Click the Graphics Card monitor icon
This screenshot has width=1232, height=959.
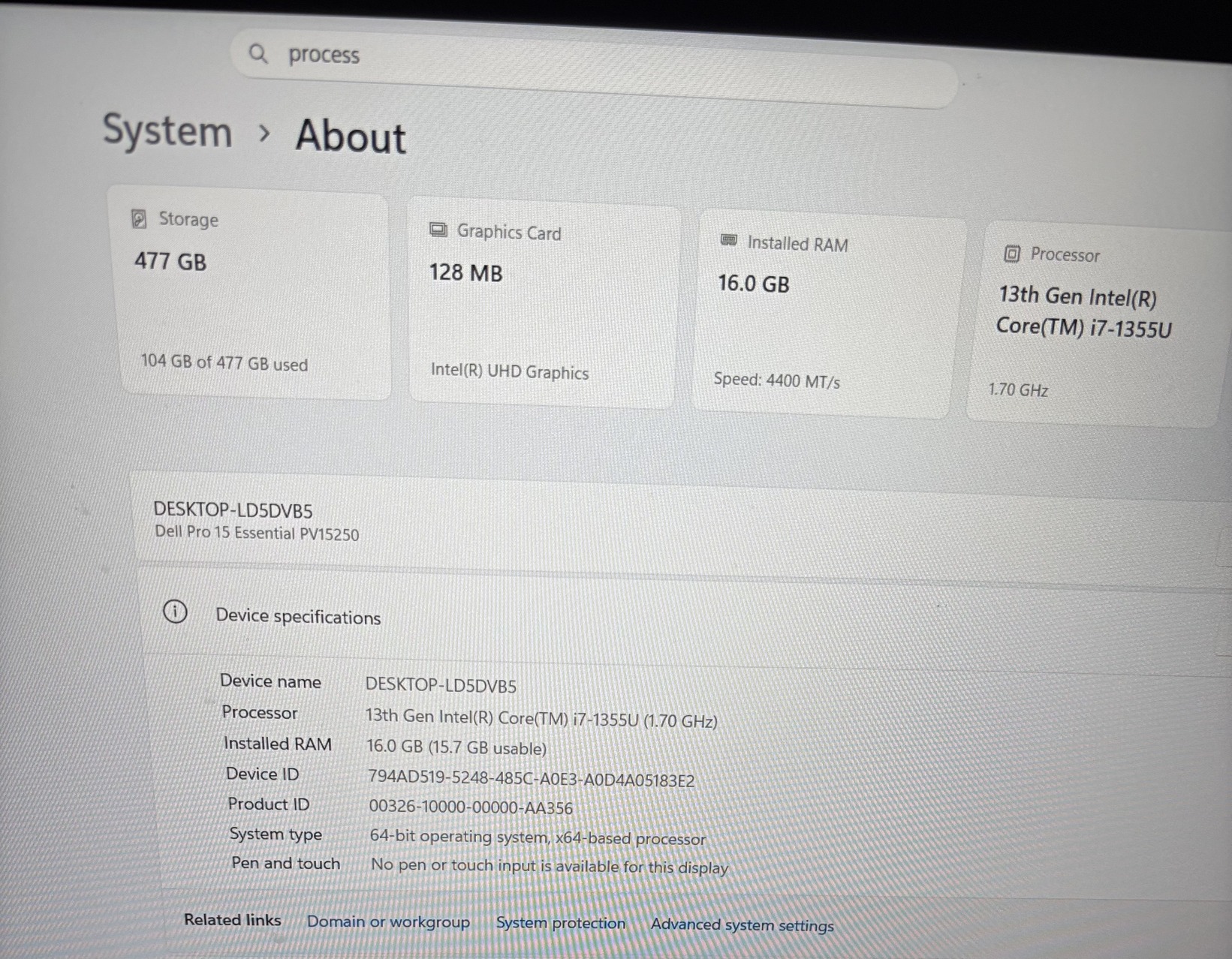[438, 230]
